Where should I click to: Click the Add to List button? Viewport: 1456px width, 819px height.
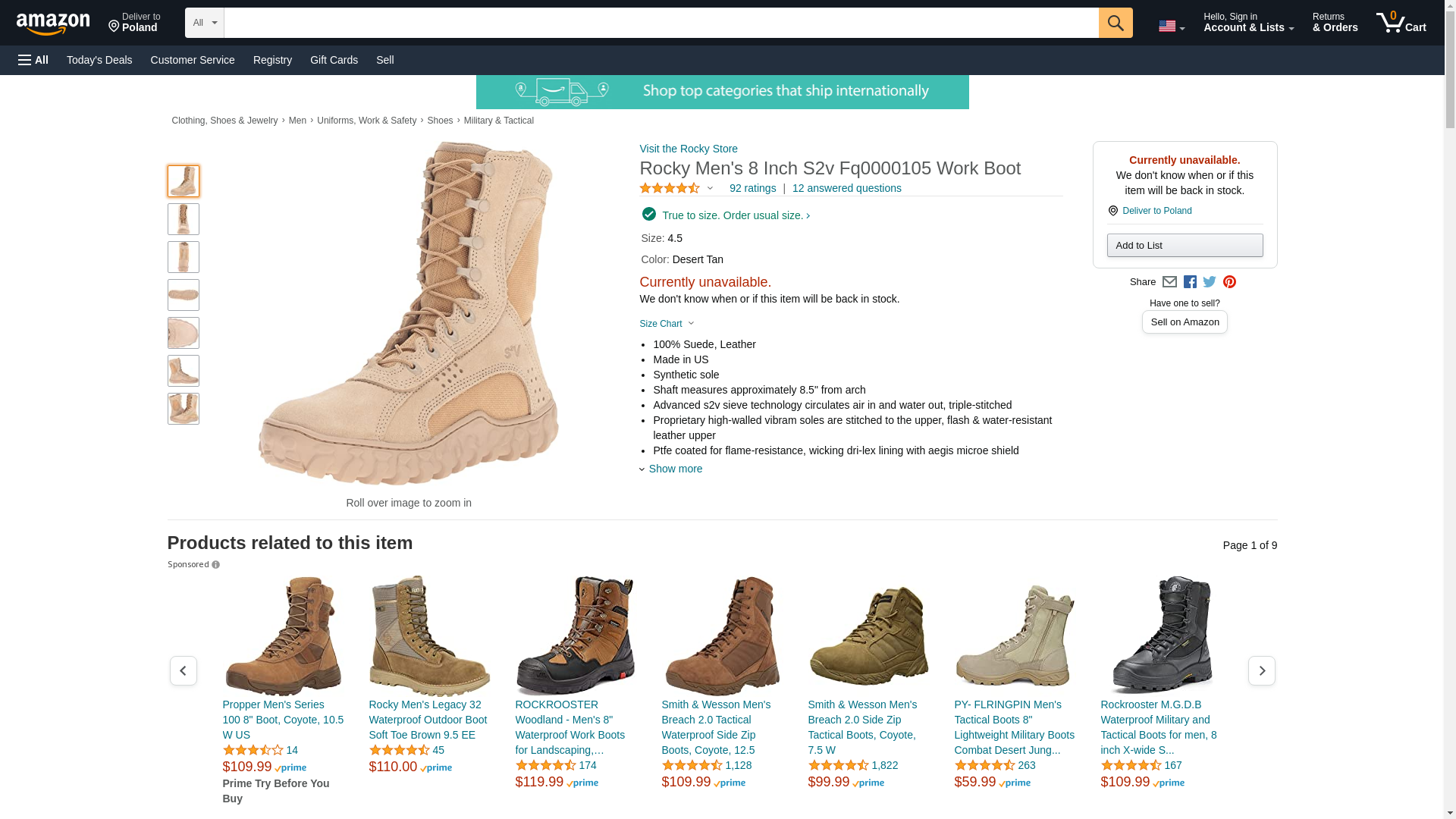1185,245
